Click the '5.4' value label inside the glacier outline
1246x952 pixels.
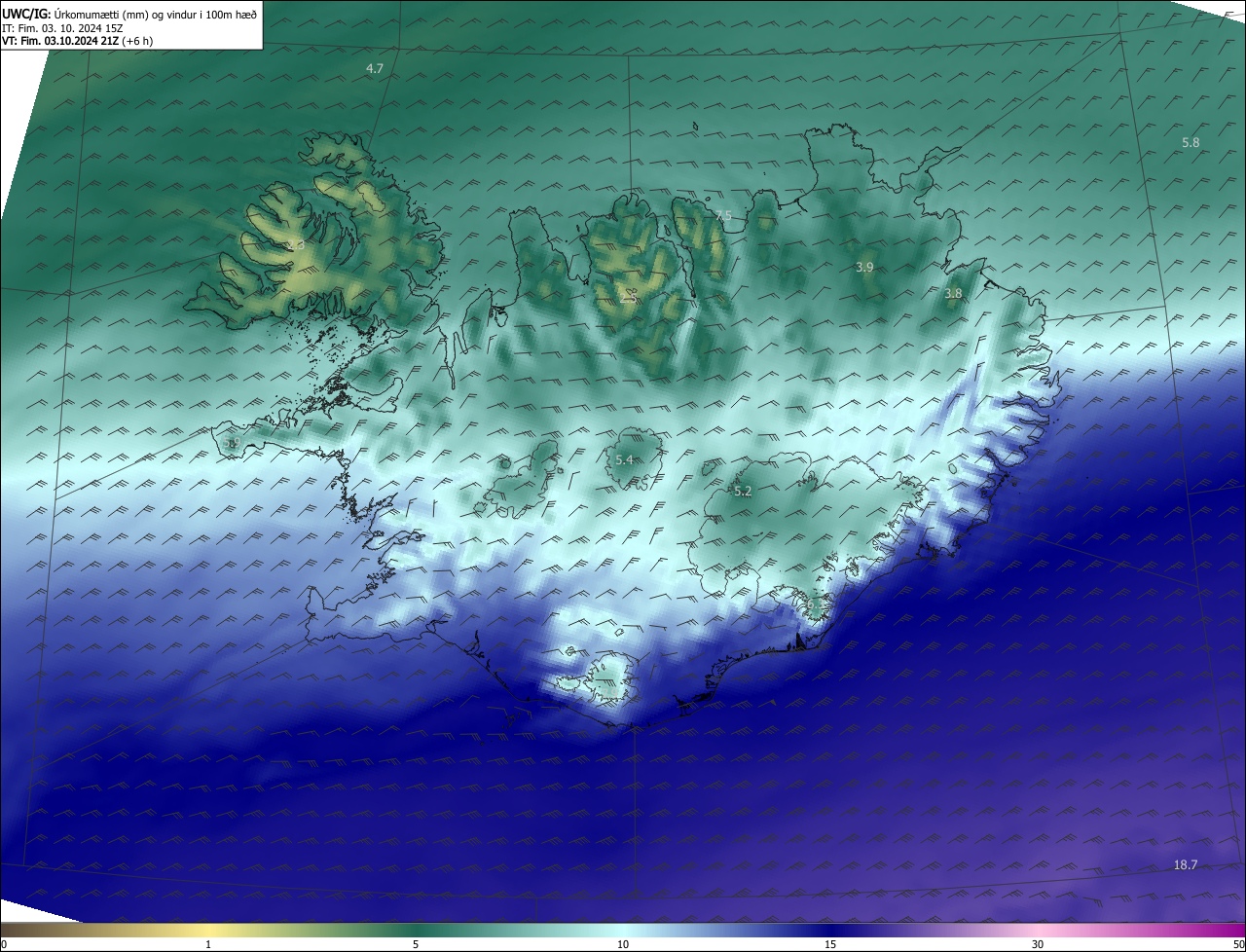click(624, 459)
